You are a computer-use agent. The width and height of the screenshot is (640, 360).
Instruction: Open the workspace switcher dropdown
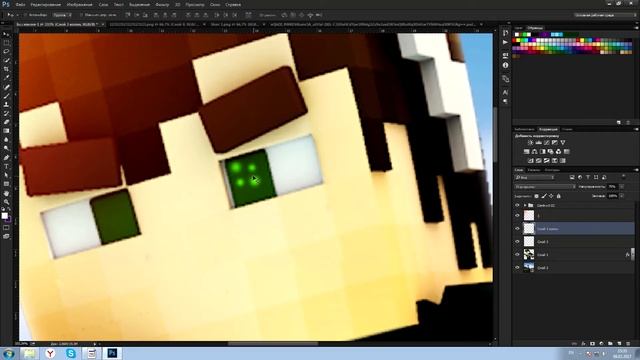pyautogui.click(x=605, y=15)
